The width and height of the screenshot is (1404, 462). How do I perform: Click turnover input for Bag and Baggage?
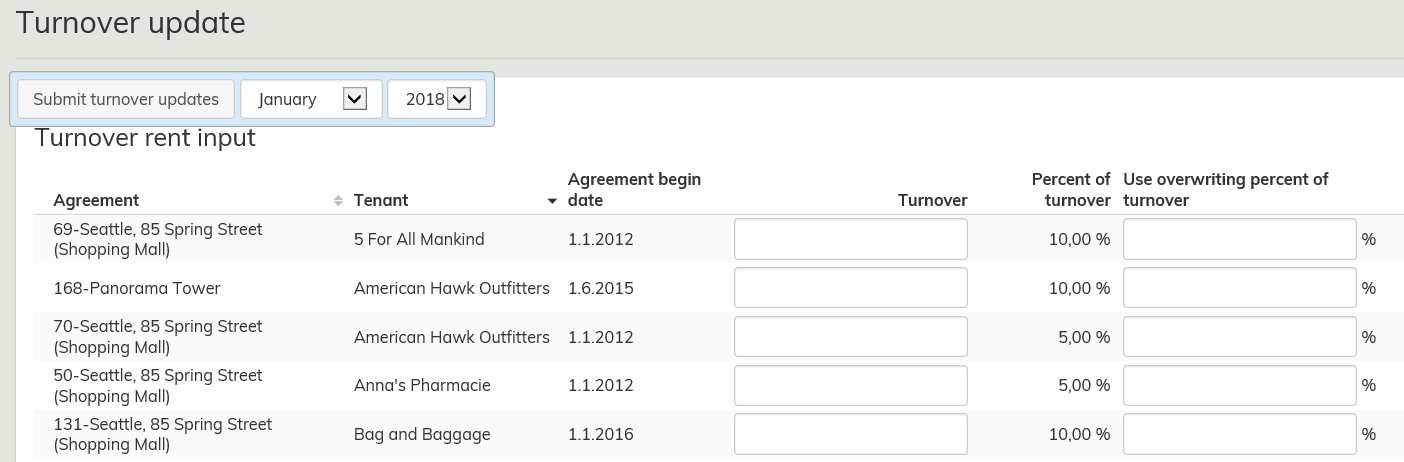pos(850,434)
